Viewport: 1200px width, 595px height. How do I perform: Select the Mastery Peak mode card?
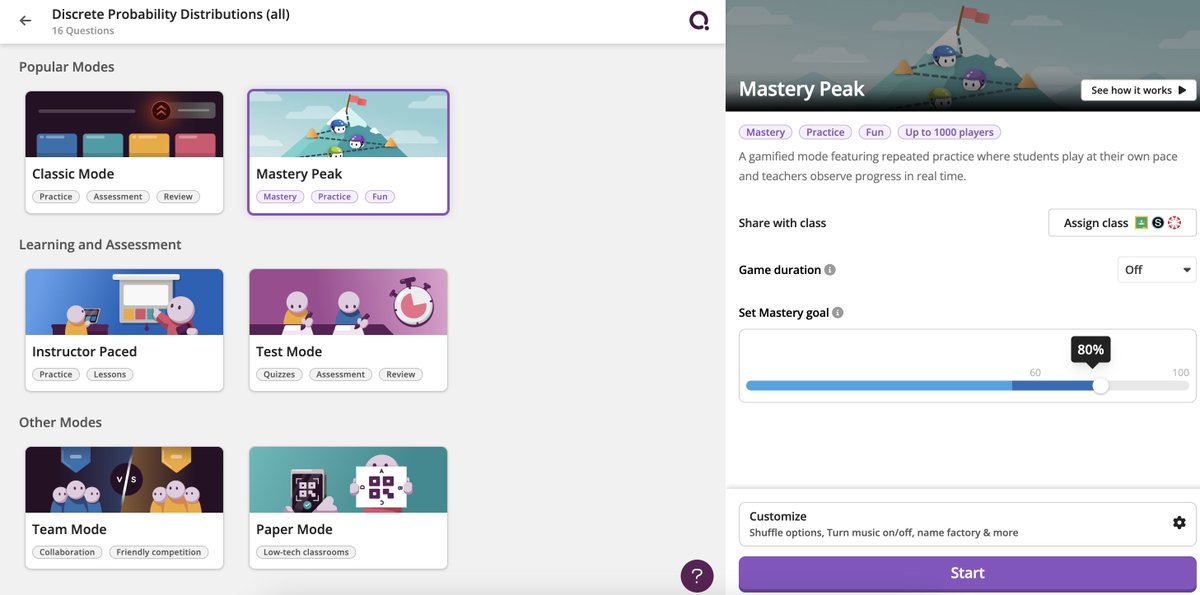(x=348, y=152)
